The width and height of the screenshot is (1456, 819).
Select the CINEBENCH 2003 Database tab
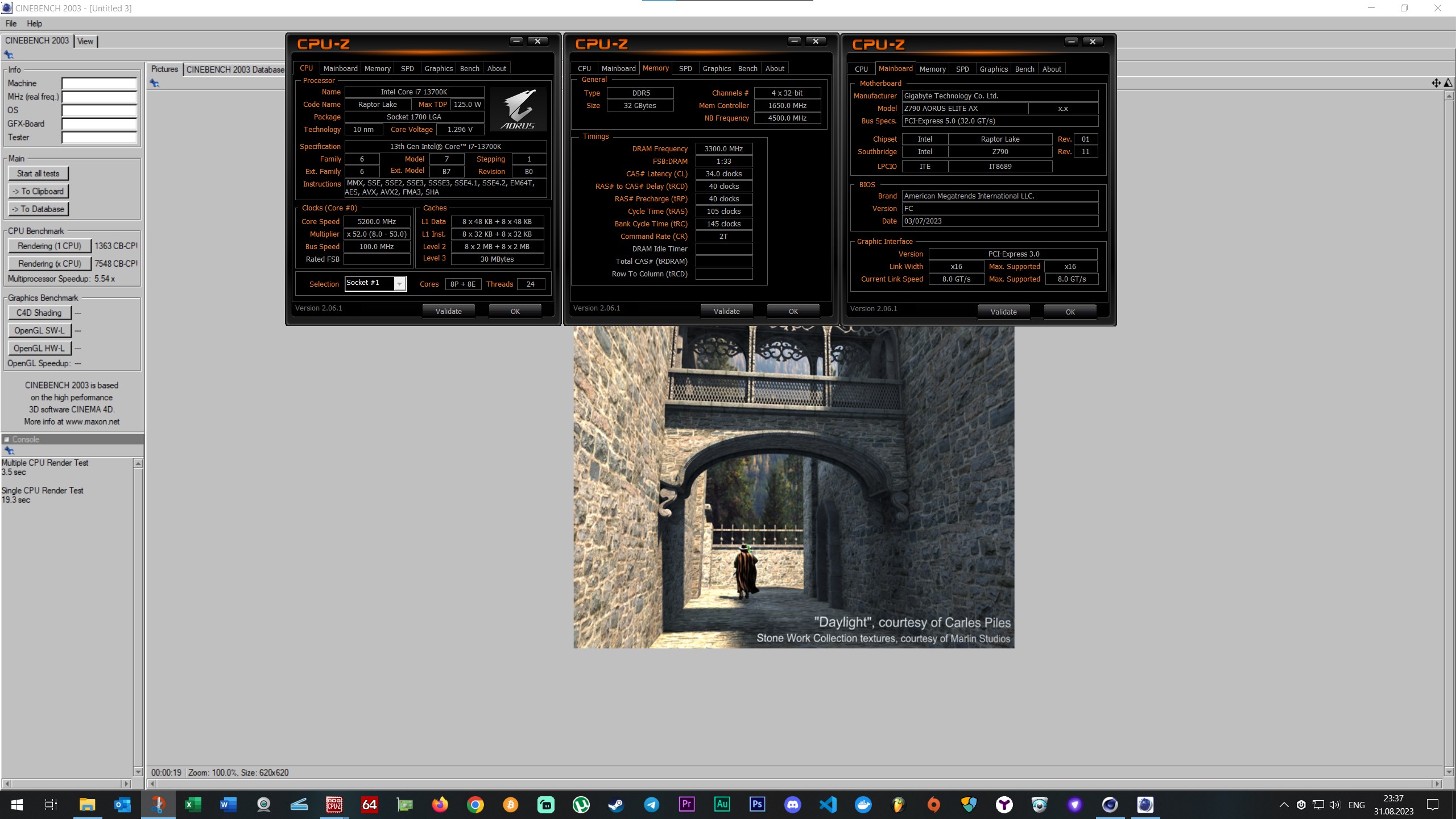[235, 69]
